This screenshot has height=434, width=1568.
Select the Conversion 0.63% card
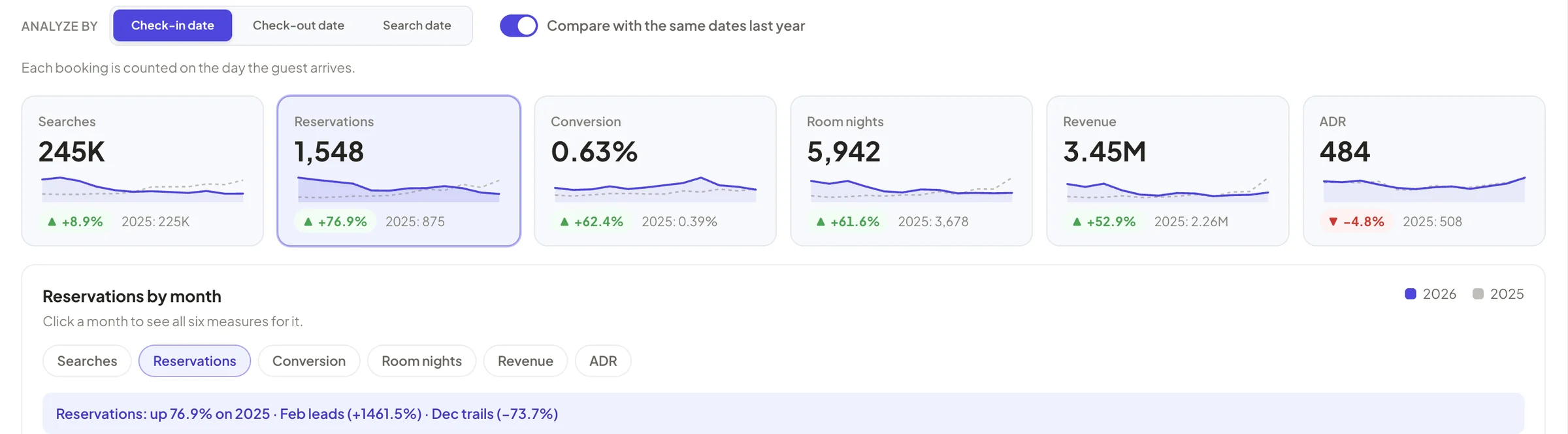[x=655, y=171]
